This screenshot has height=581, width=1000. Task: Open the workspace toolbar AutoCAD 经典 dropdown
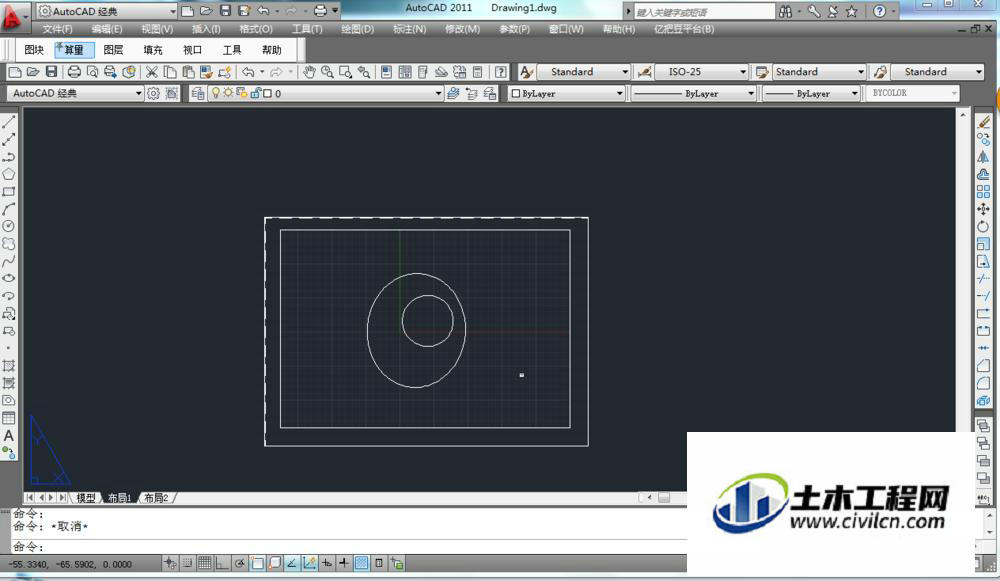[x=75, y=94]
